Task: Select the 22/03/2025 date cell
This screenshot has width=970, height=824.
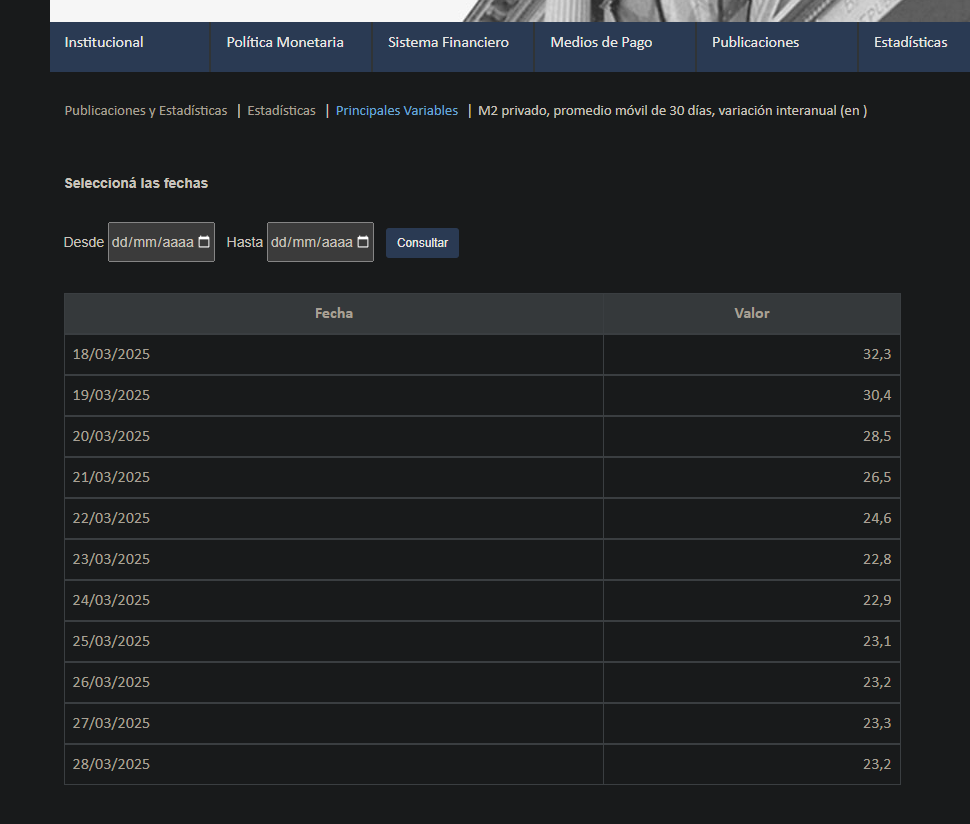Action: pyautogui.click(x=111, y=518)
